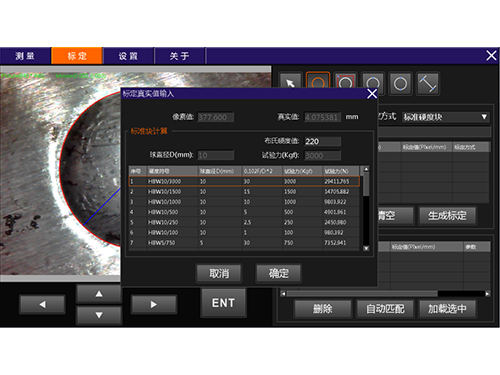
Task: Click the left arrow navigation button
Action: tap(42, 304)
